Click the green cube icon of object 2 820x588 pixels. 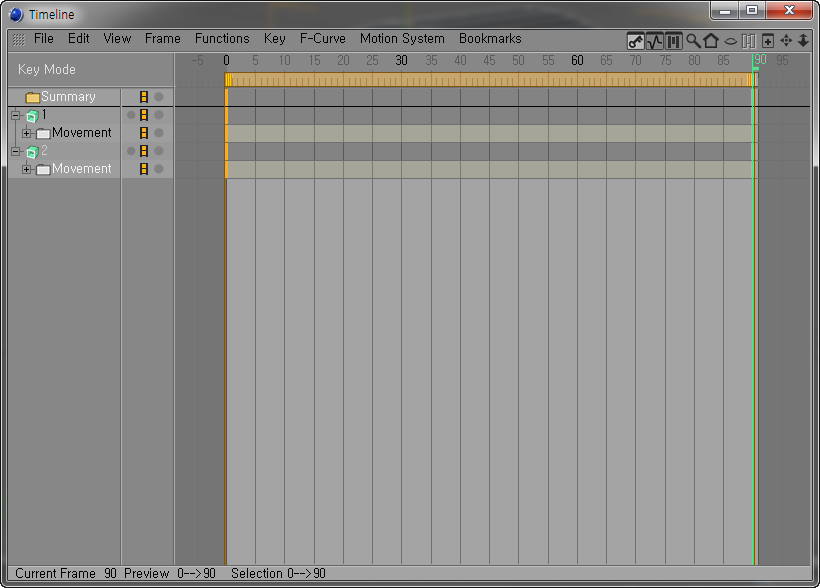pyautogui.click(x=32, y=152)
